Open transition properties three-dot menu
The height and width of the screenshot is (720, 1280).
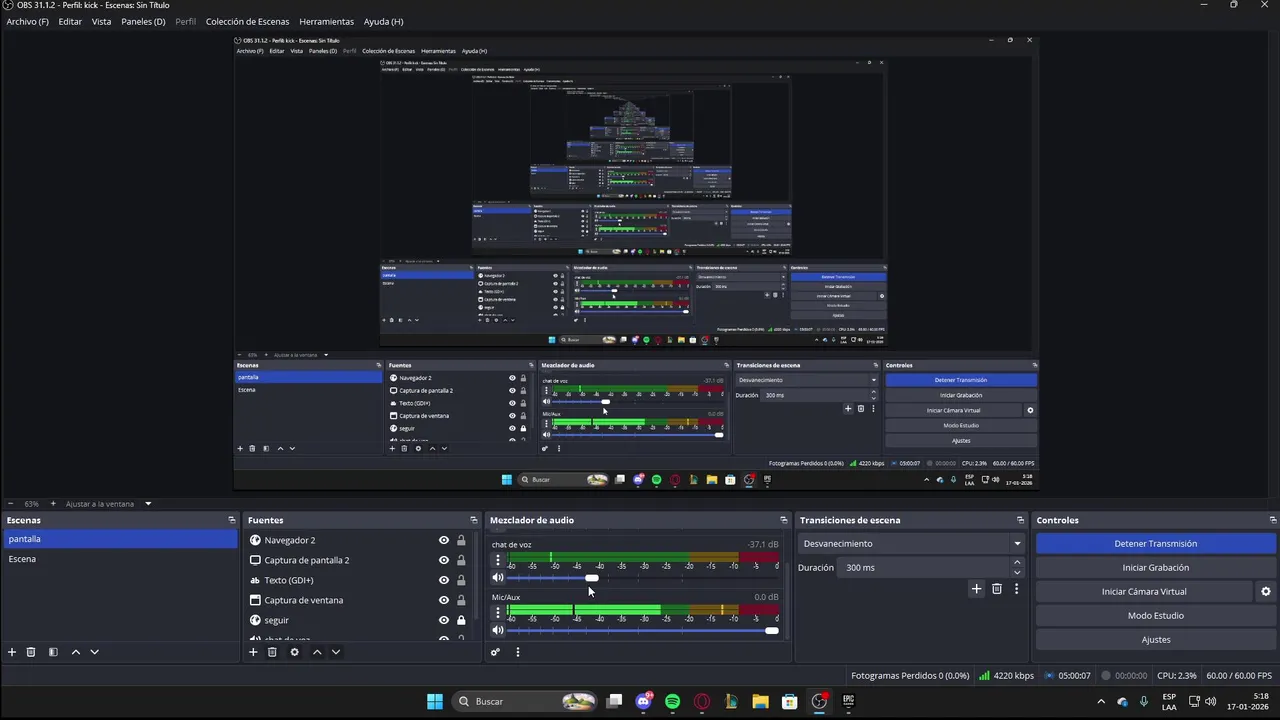pos(1016,589)
